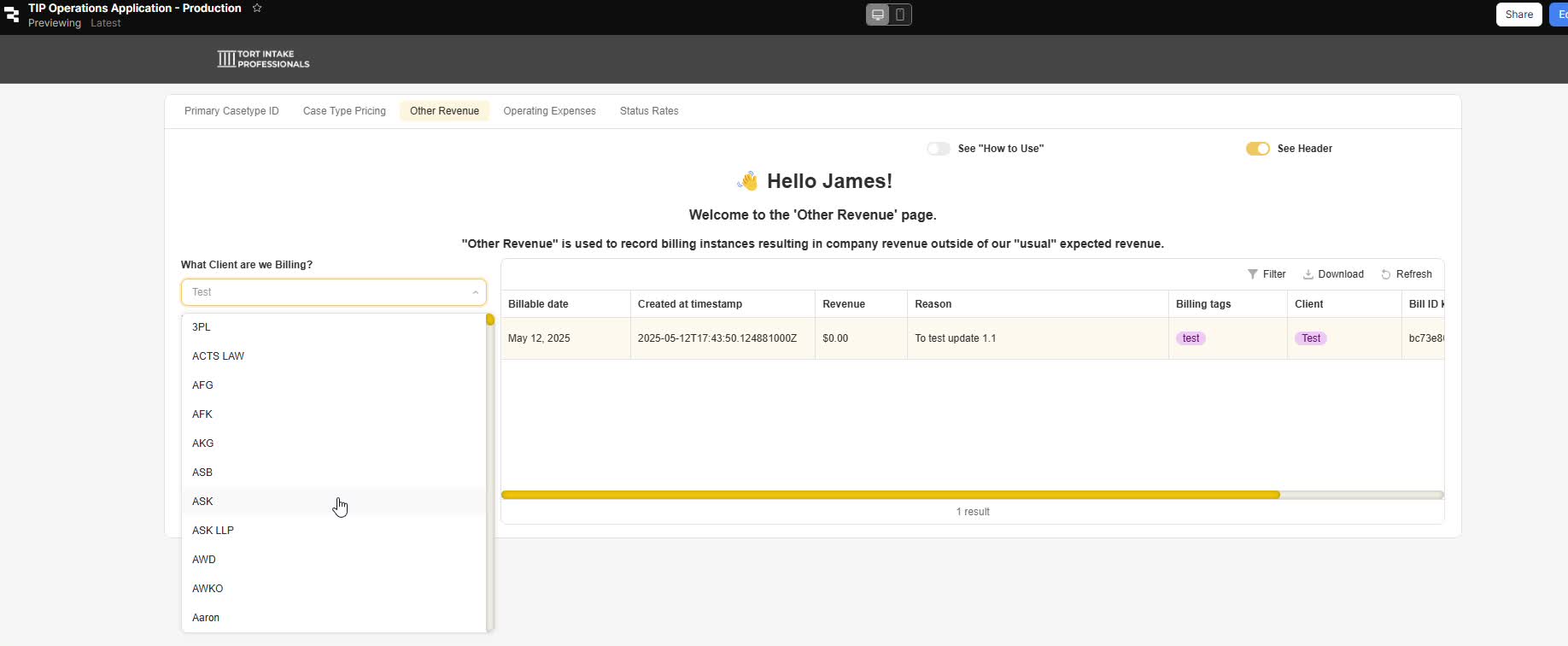Disable the See Header toggle

[1257, 149]
